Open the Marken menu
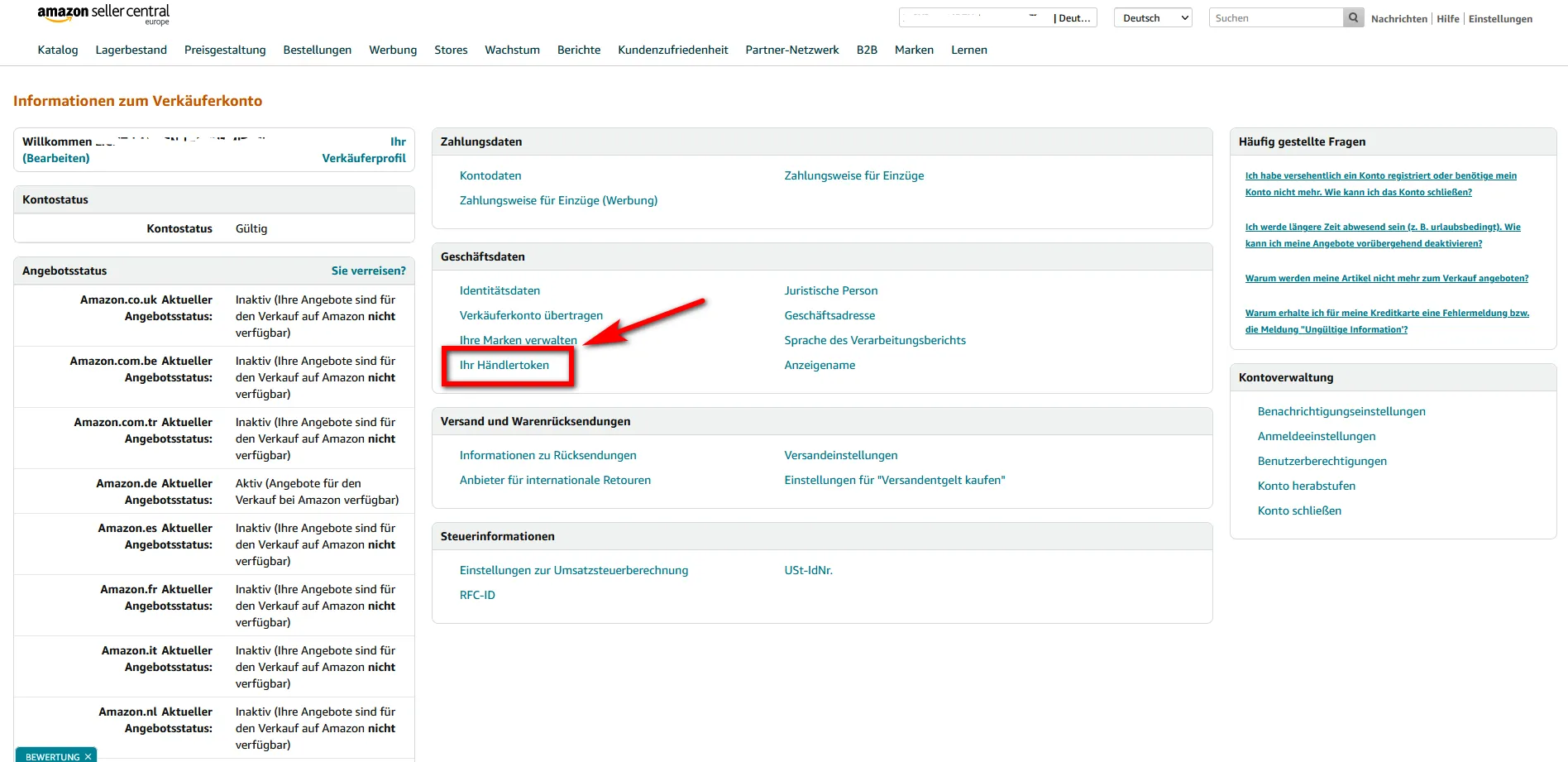 pyautogui.click(x=914, y=50)
